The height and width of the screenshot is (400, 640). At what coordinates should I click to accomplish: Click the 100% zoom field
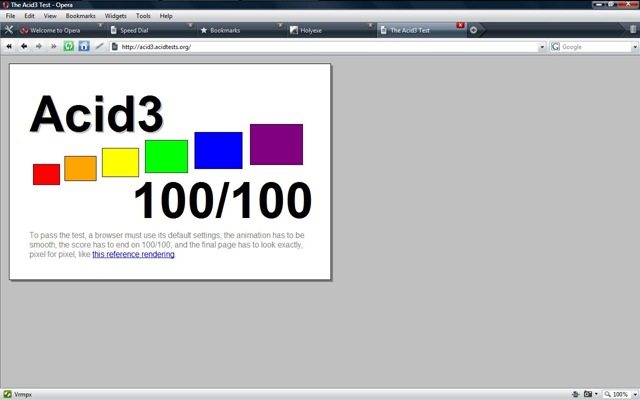(x=616, y=394)
